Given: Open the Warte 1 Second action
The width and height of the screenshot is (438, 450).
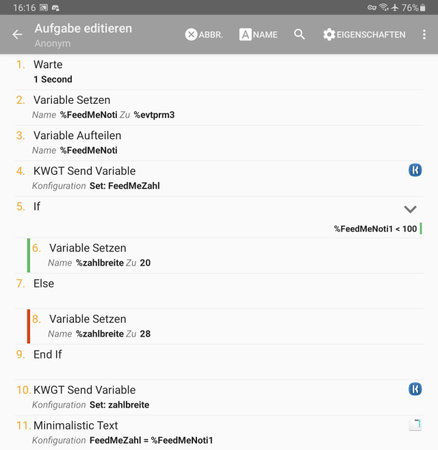Looking at the screenshot, I should [x=219, y=72].
